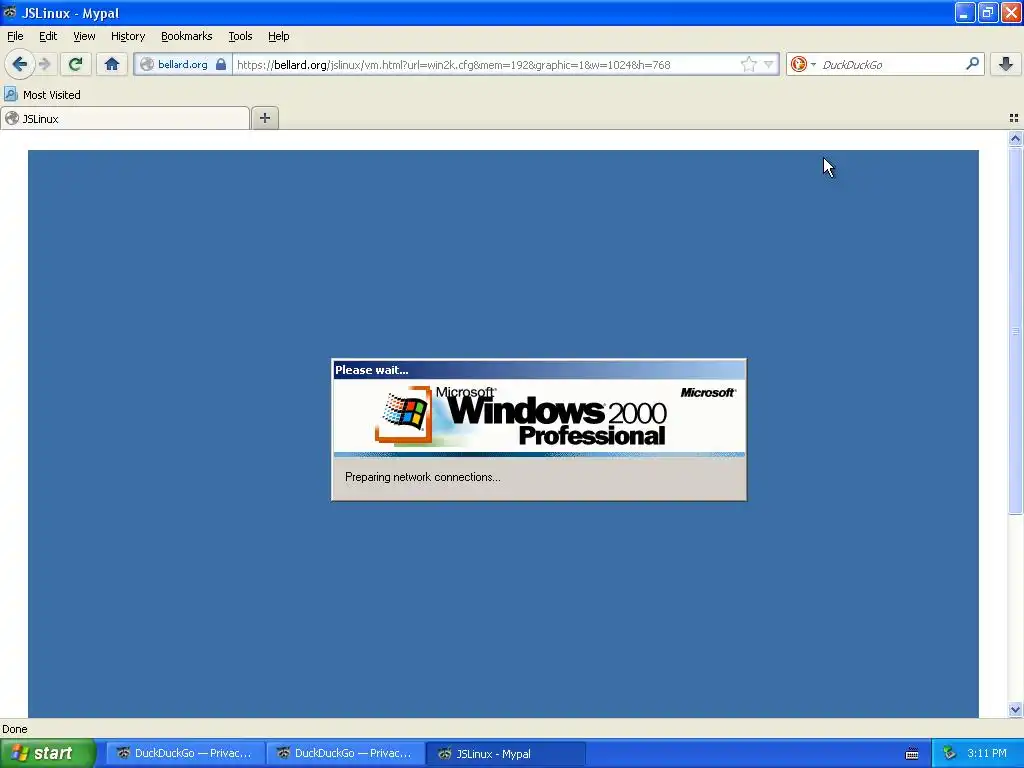Screen dimensions: 1024x768
Task: Click the bellard.org site identity globe icon
Action: (x=147, y=64)
